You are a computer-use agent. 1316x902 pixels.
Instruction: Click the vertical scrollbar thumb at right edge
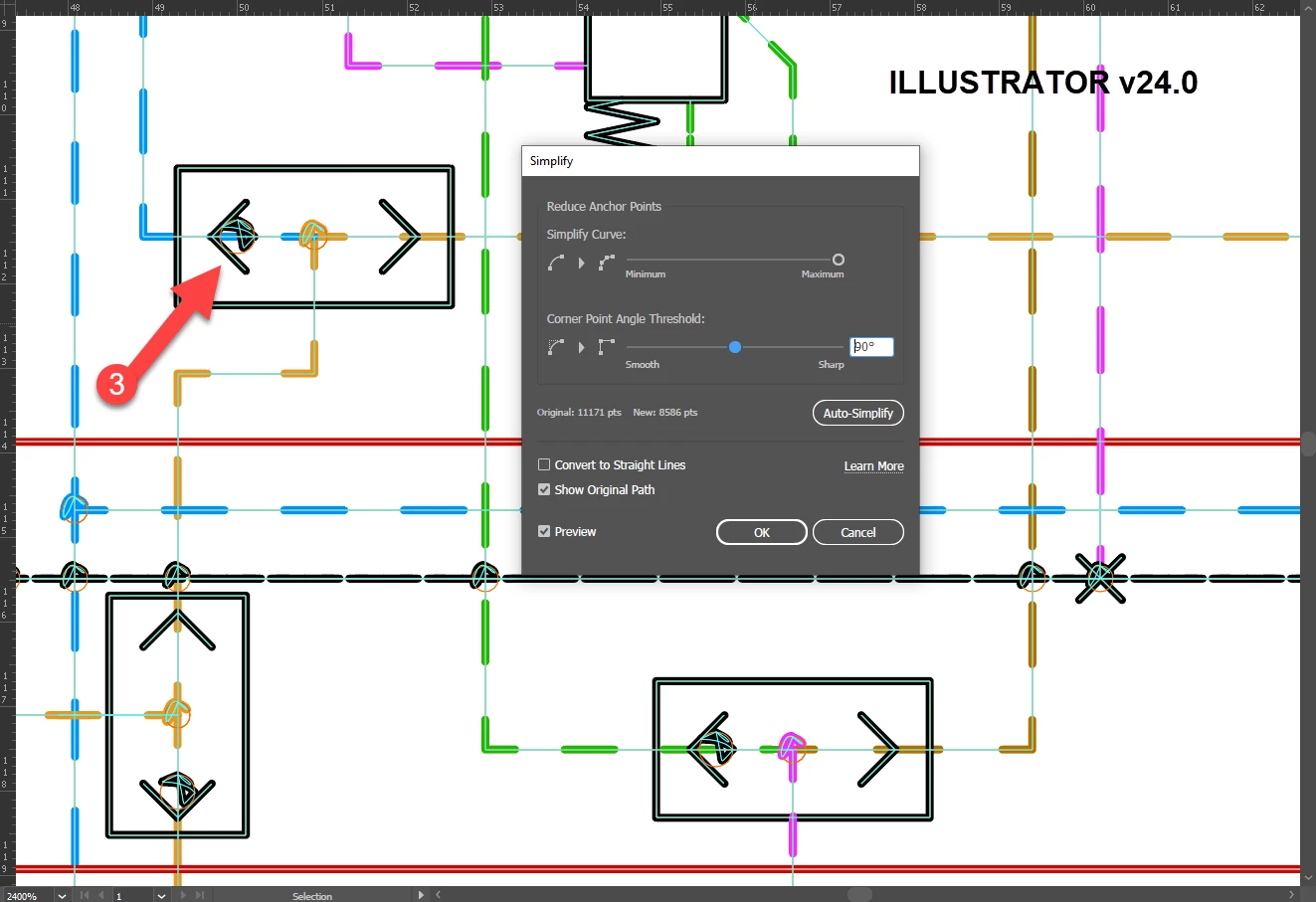click(x=1308, y=443)
